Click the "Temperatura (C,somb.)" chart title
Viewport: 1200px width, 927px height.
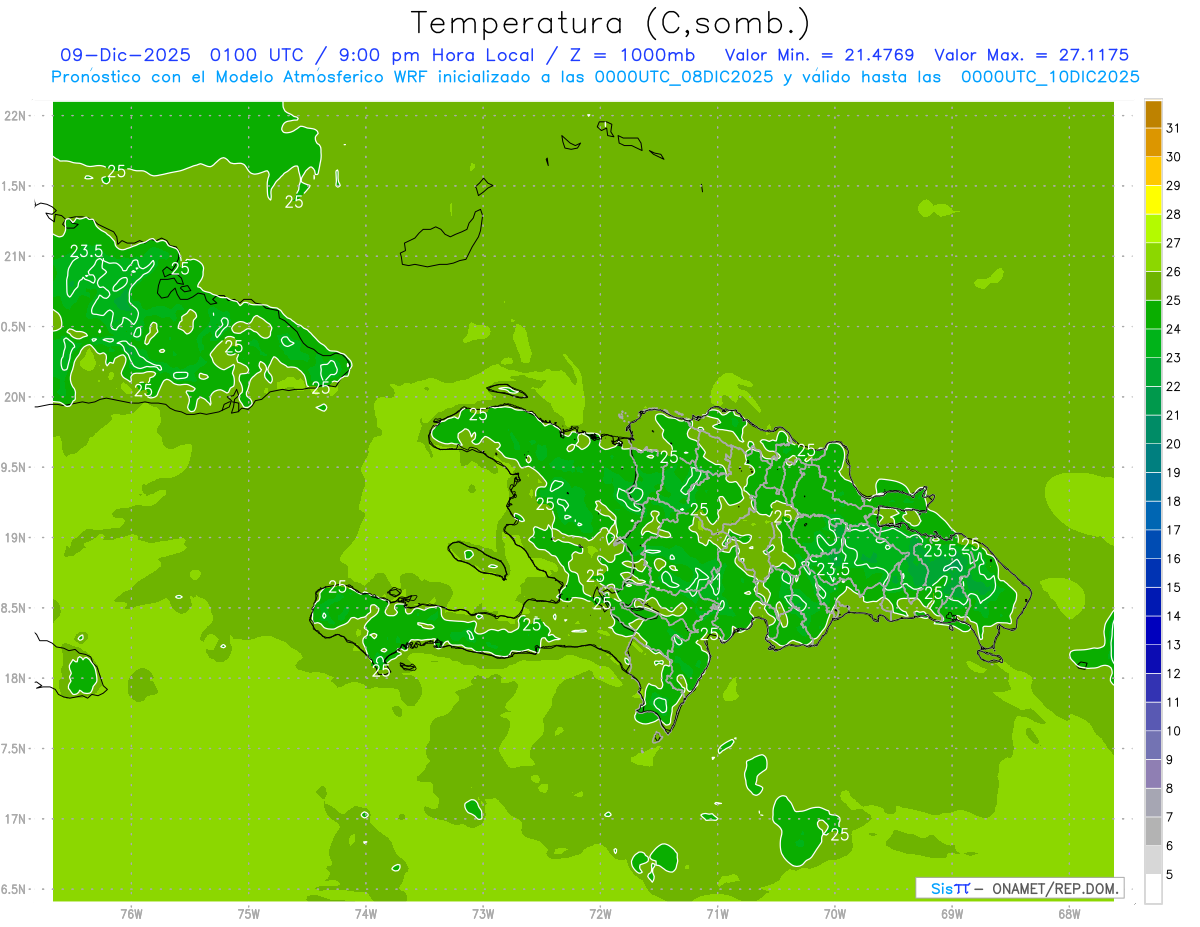(611, 23)
